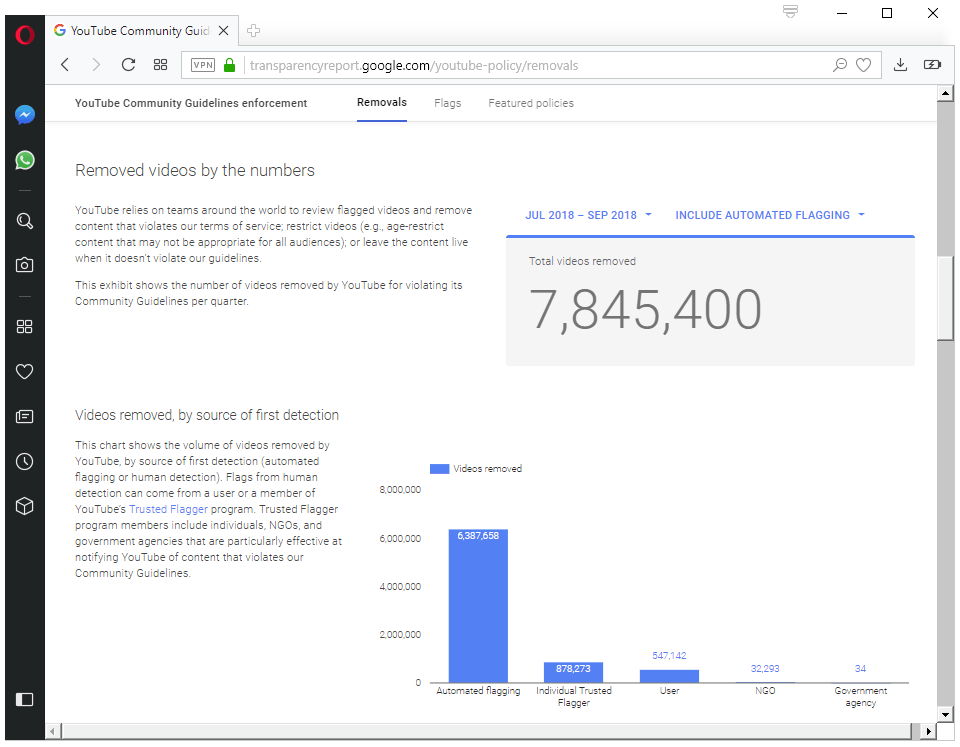
Task: Click the Automated flagging bar
Action: click(x=478, y=606)
